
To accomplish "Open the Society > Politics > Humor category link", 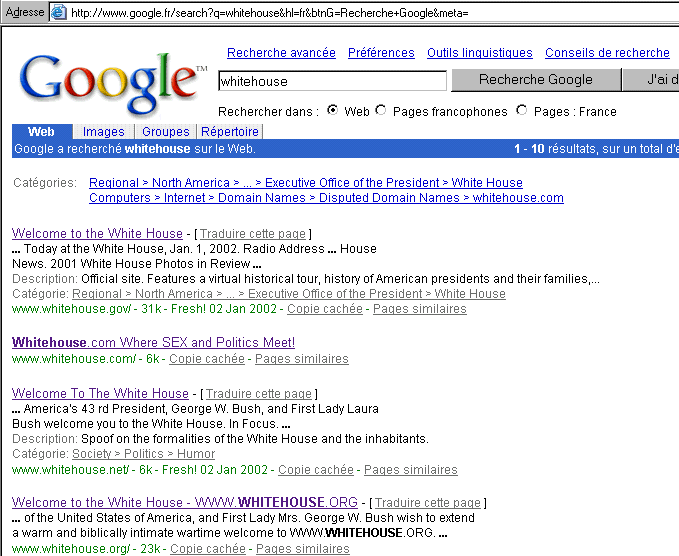I will (143, 454).
